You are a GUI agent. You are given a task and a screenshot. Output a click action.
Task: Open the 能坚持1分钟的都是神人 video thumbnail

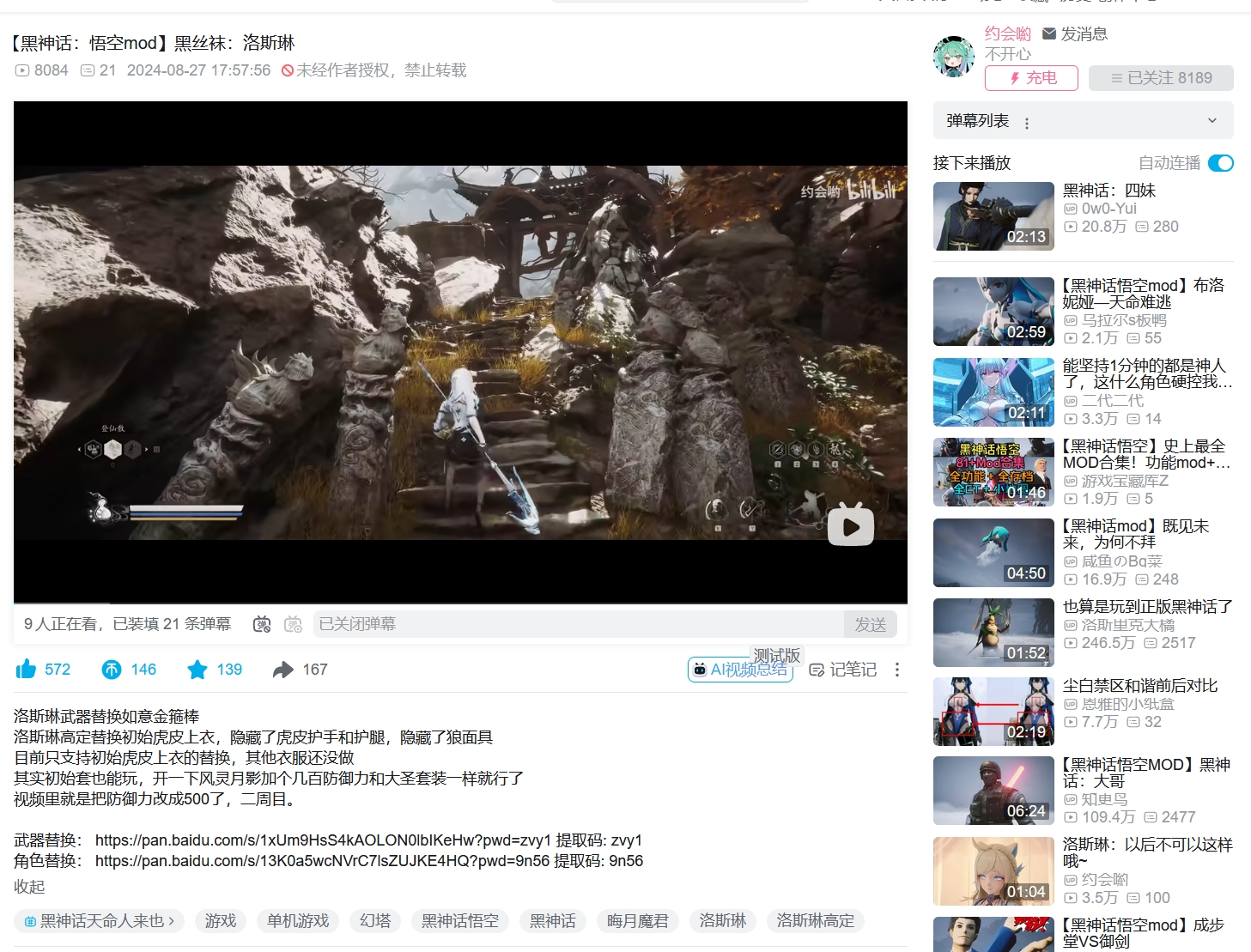tap(993, 392)
